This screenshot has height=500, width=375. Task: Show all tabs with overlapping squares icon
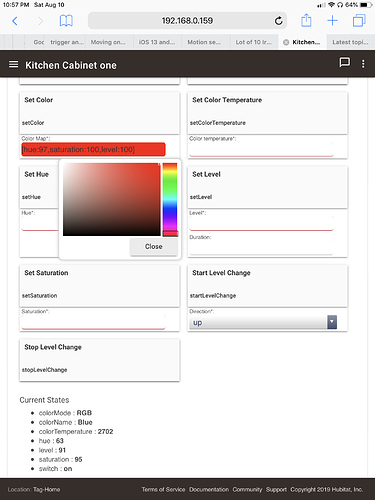coord(359,21)
